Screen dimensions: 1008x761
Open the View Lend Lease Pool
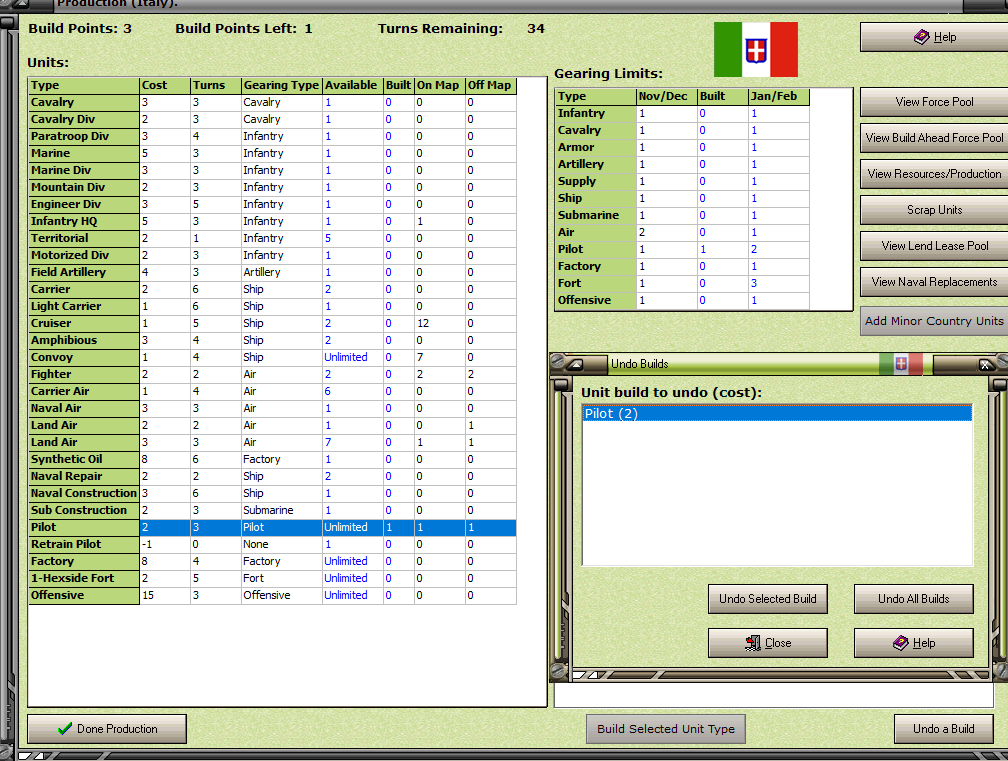[x=933, y=245]
